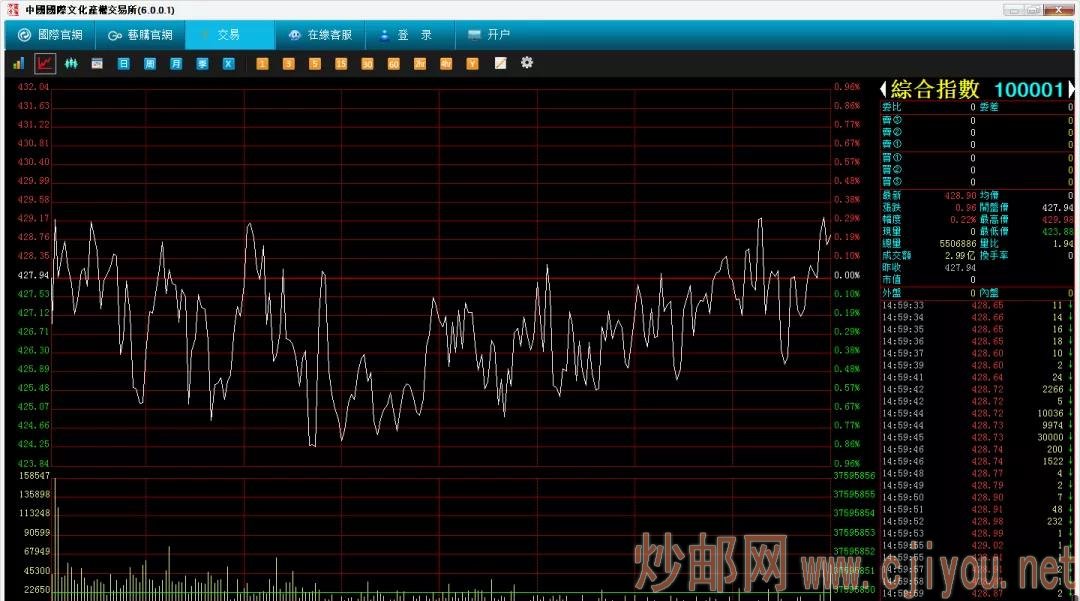
Task: Click the 量比 value 1.94
Action: tap(1063, 244)
